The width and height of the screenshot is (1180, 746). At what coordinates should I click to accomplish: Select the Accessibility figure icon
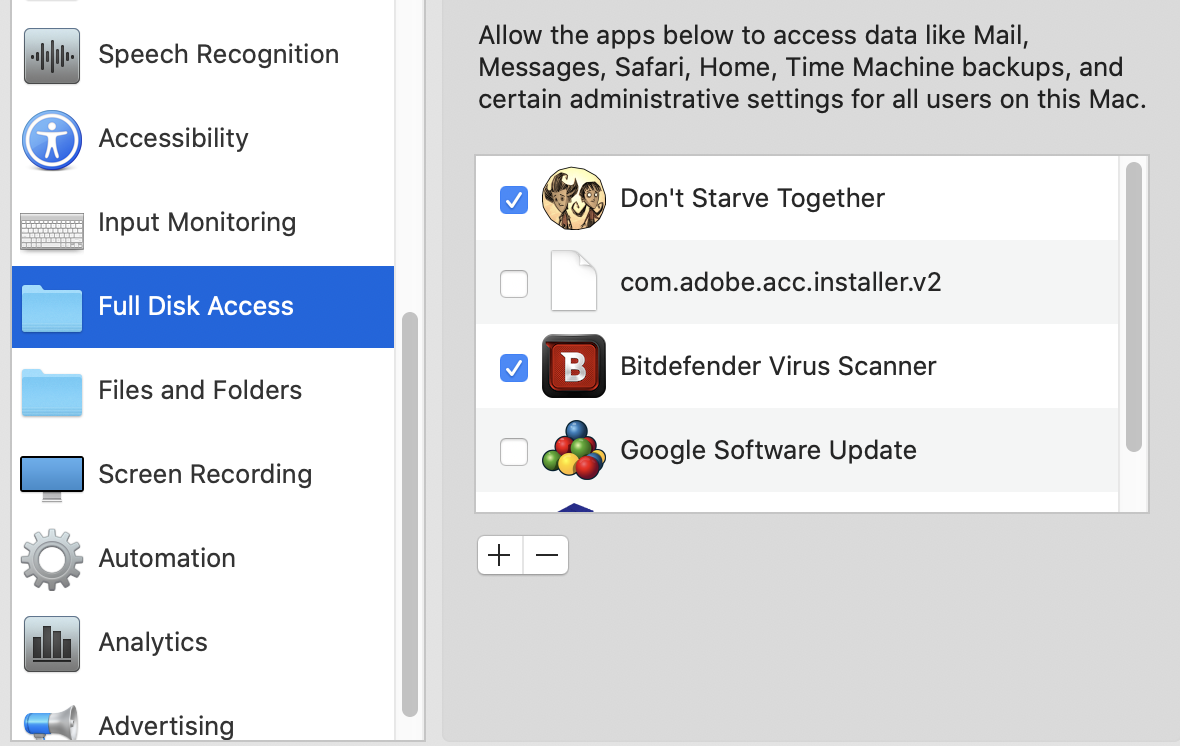51,139
